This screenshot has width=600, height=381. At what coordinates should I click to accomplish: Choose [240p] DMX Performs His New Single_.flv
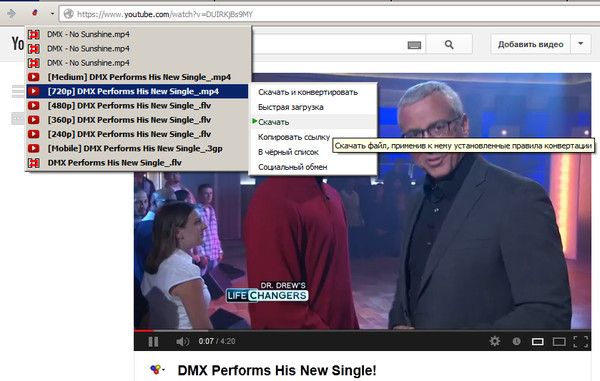(138, 134)
